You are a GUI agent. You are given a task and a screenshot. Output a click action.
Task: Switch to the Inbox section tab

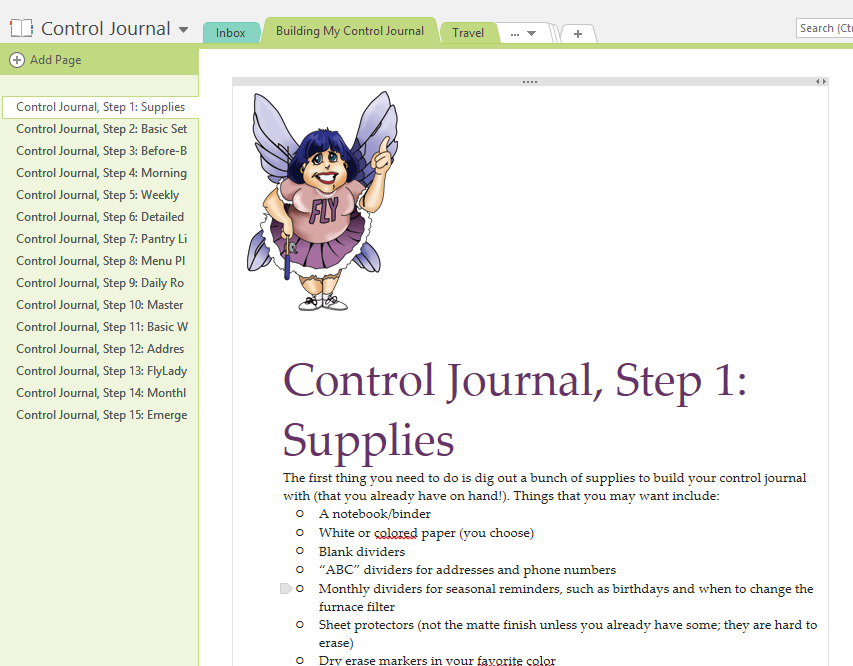(231, 32)
